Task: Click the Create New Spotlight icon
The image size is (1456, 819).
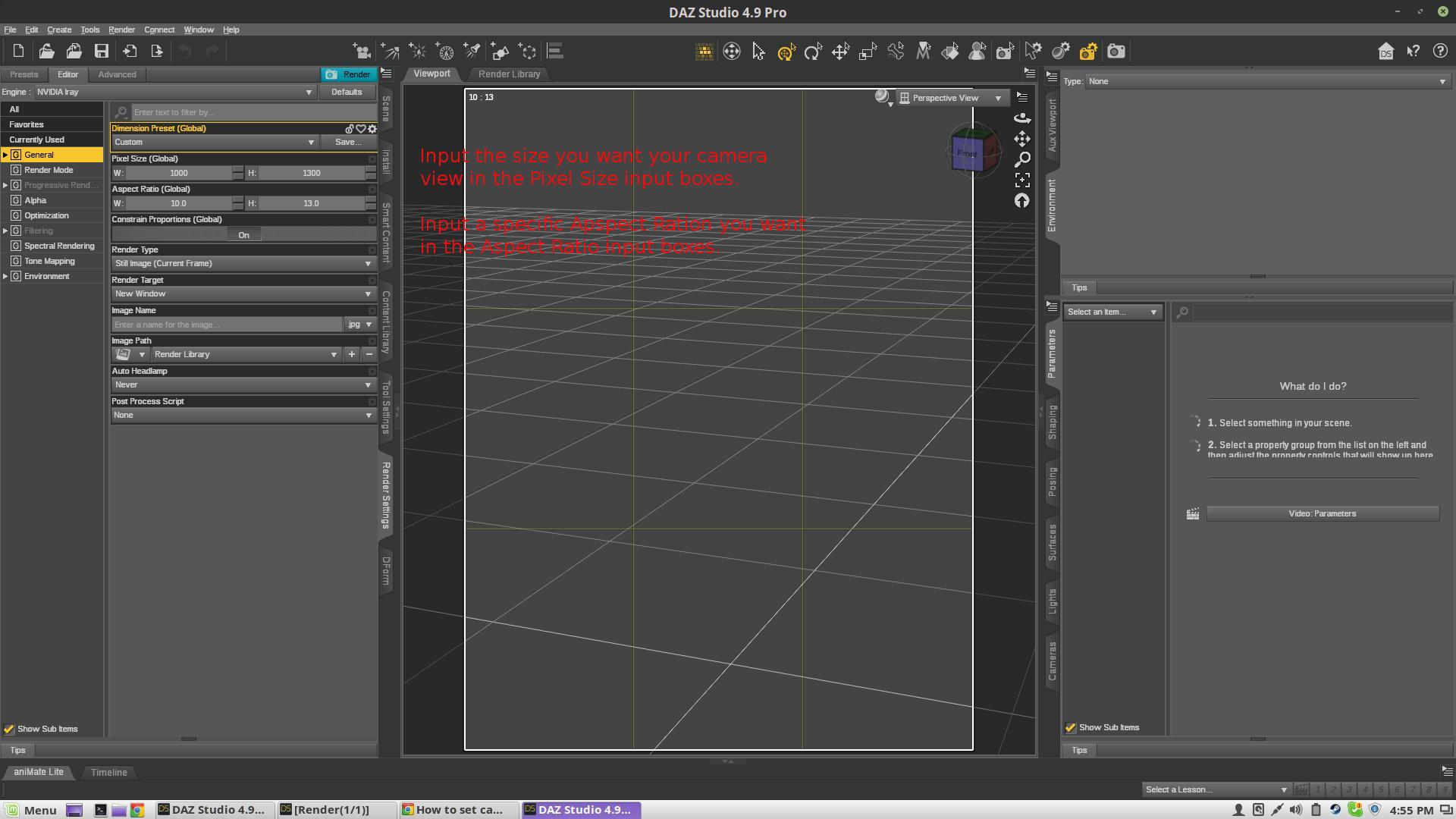Action: [x=472, y=52]
